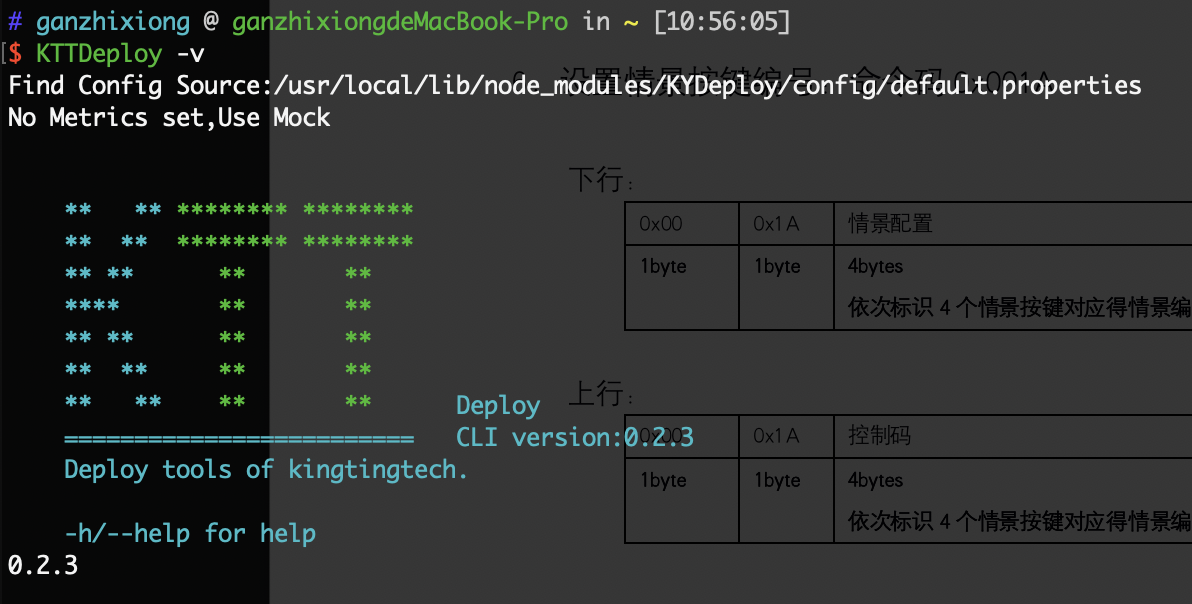Click "Deploy tools of kingtingtech." line
The height and width of the screenshot is (604, 1192).
pos(265,470)
